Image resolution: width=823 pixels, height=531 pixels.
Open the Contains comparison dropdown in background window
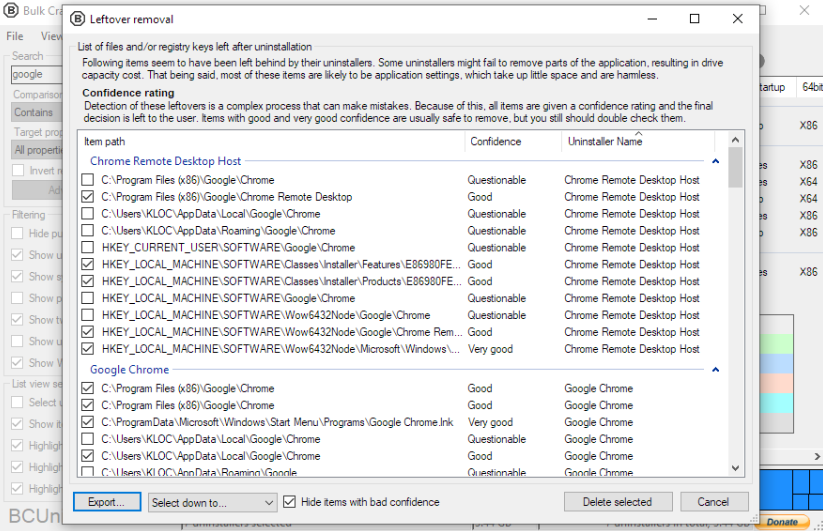click(x=37, y=112)
